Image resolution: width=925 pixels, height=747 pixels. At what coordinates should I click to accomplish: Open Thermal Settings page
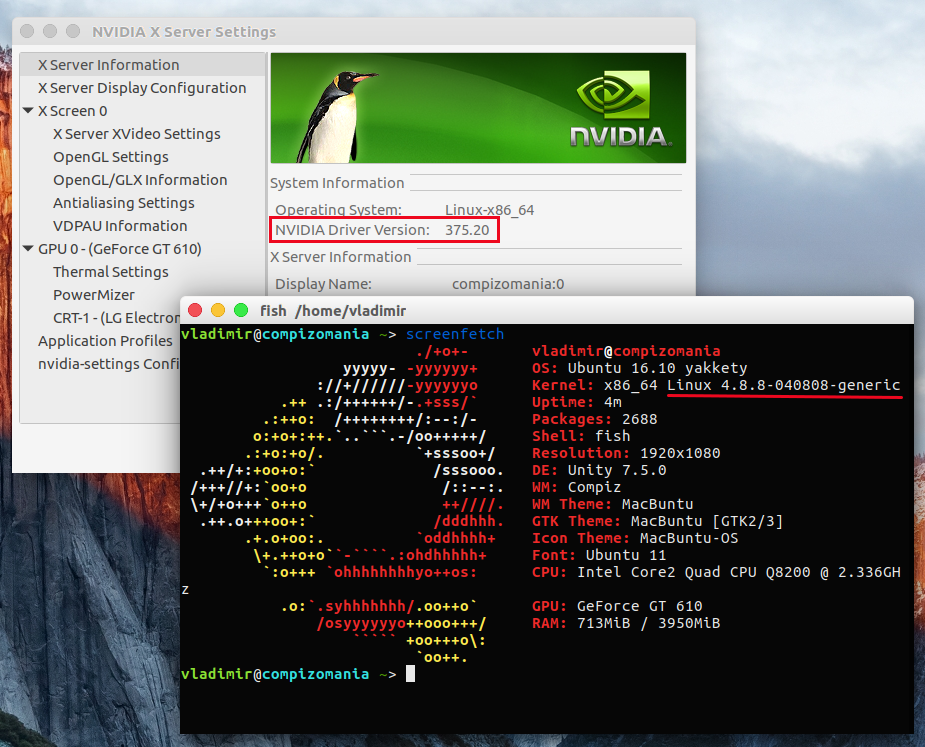coord(111,272)
